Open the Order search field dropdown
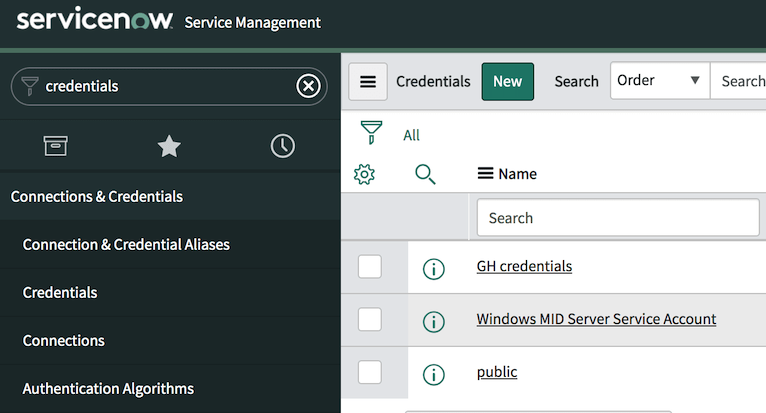 point(658,81)
